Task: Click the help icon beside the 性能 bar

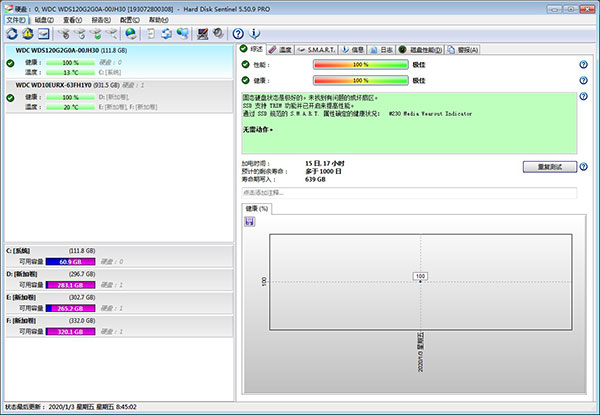Action: [582, 65]
